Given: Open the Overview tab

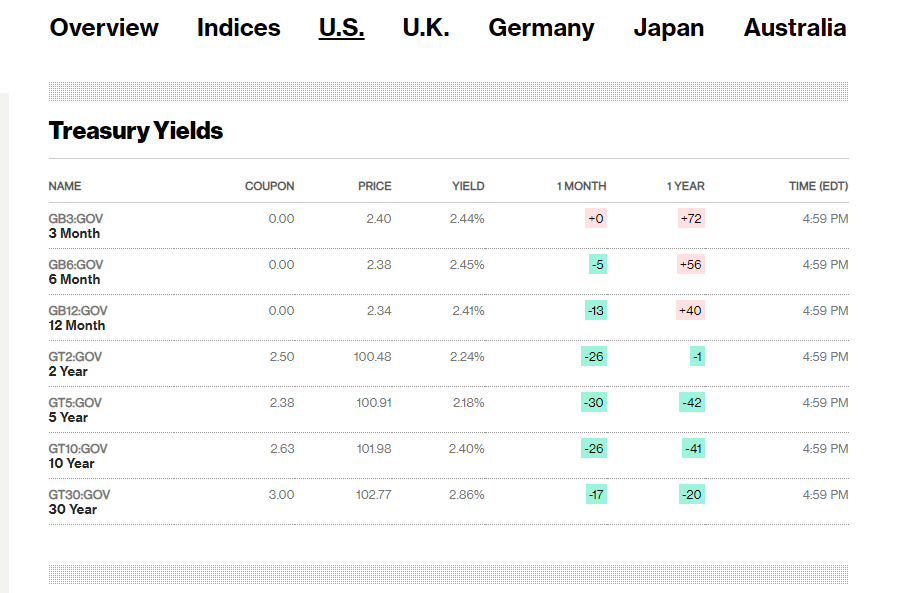Looking at the screenshot, I should (x=104, y=28).
